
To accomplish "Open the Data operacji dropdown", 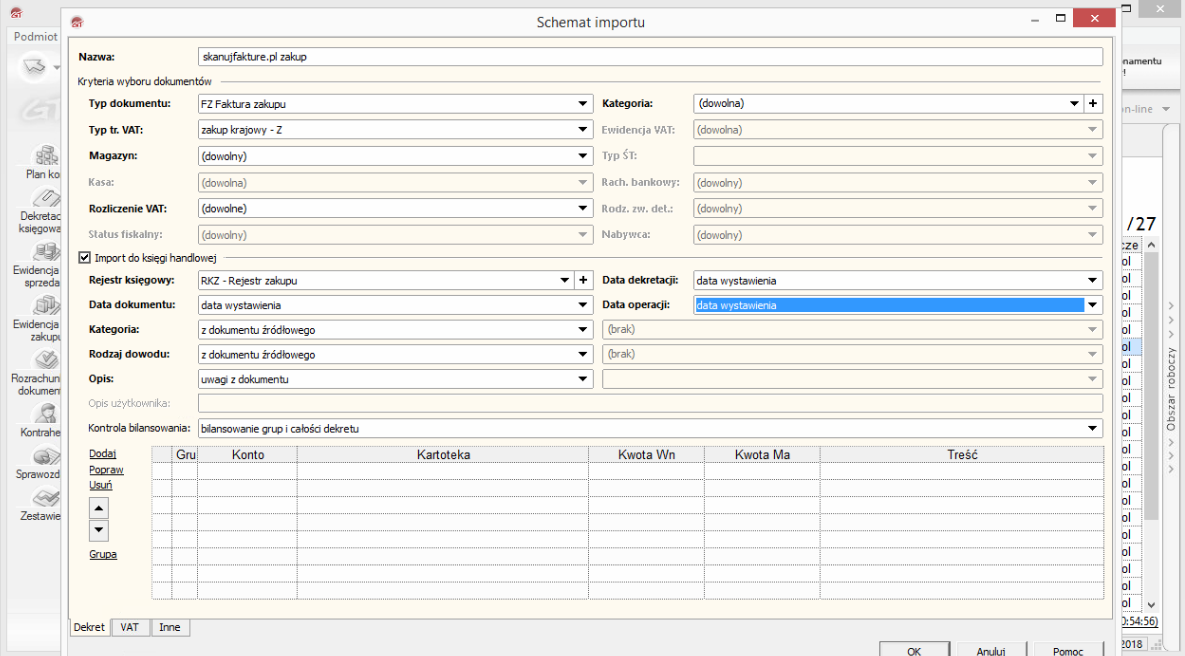I will click(1093, 306).
